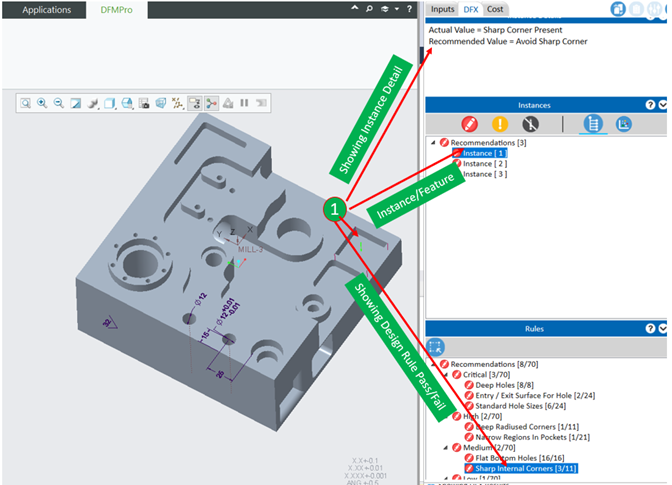
Task: Select Recommendations [8/70] rules node
Action: [x=494, y=364]
